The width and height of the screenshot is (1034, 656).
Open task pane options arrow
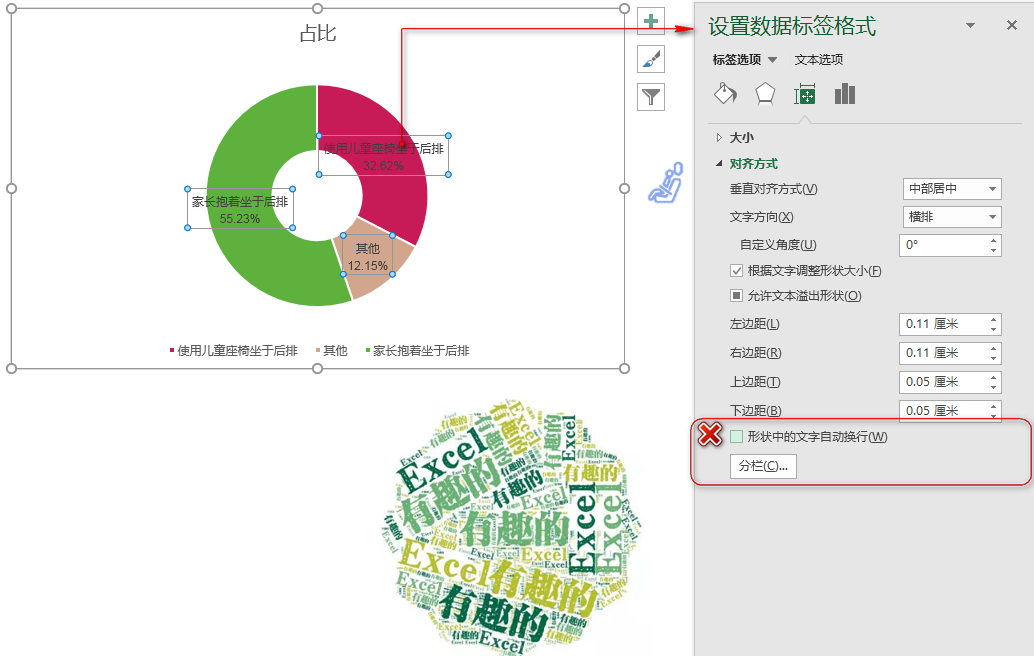(970, 25)
